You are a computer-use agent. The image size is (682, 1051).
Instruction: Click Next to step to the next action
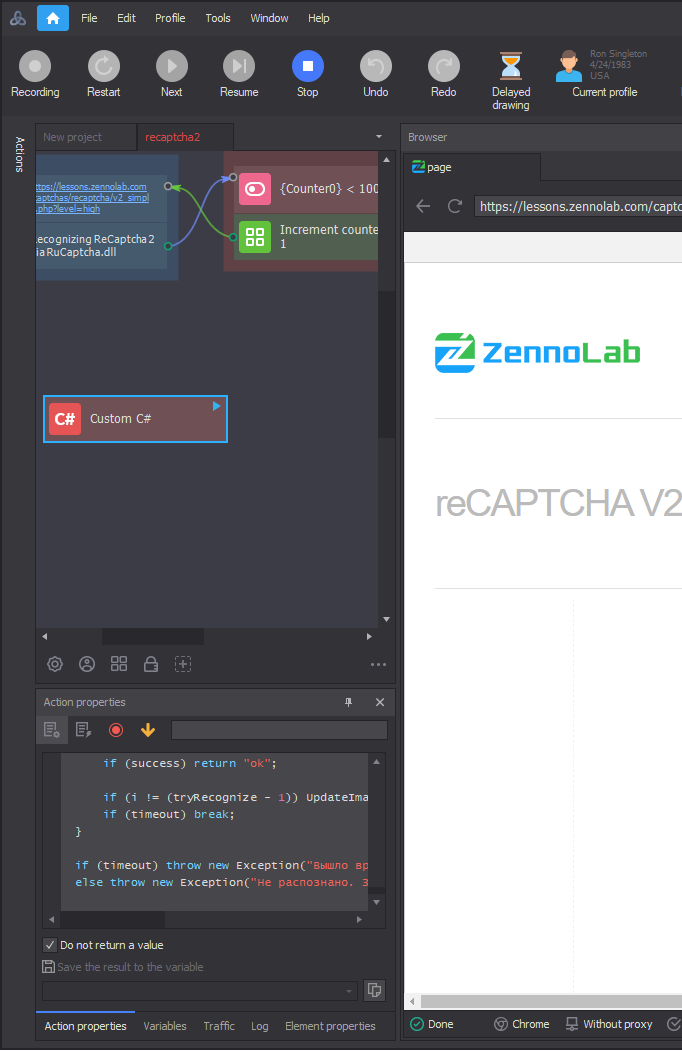[x=172, y=74]
